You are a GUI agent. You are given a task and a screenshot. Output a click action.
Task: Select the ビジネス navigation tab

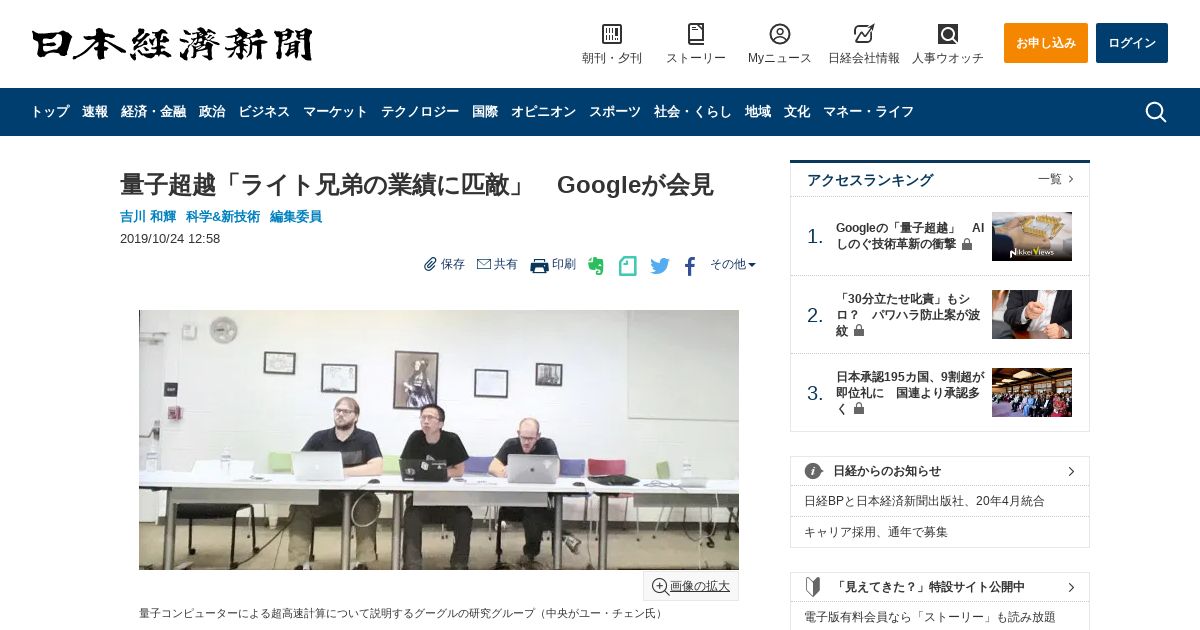click(x=264, y=112)
